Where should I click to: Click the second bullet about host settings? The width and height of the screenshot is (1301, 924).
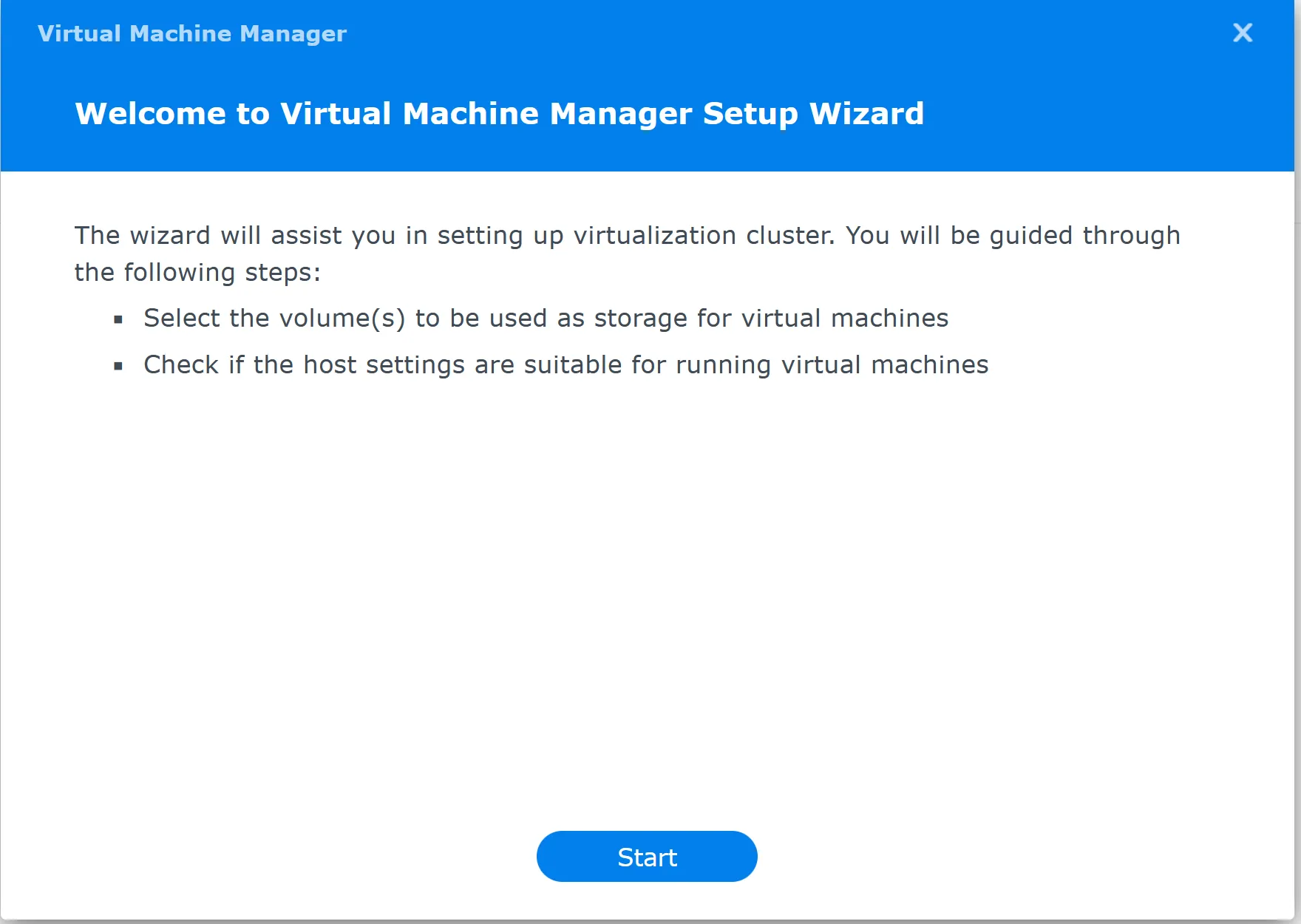tap(565, 364)
